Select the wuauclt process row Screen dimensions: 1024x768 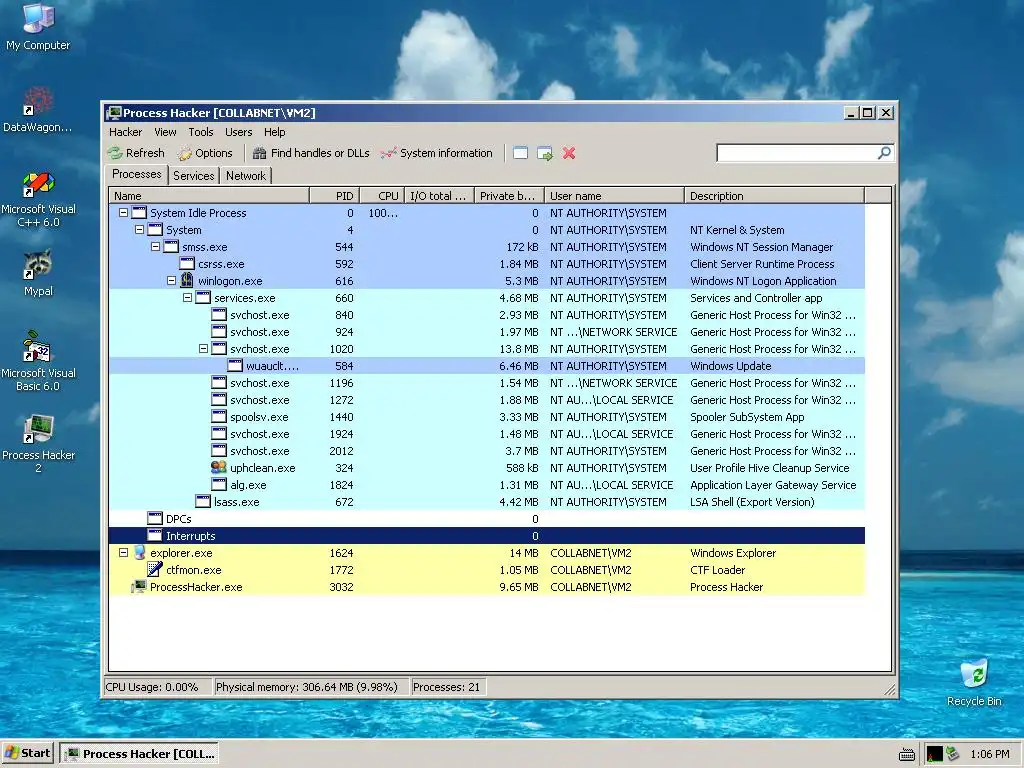pyautogui.click(x=487, y=366)
